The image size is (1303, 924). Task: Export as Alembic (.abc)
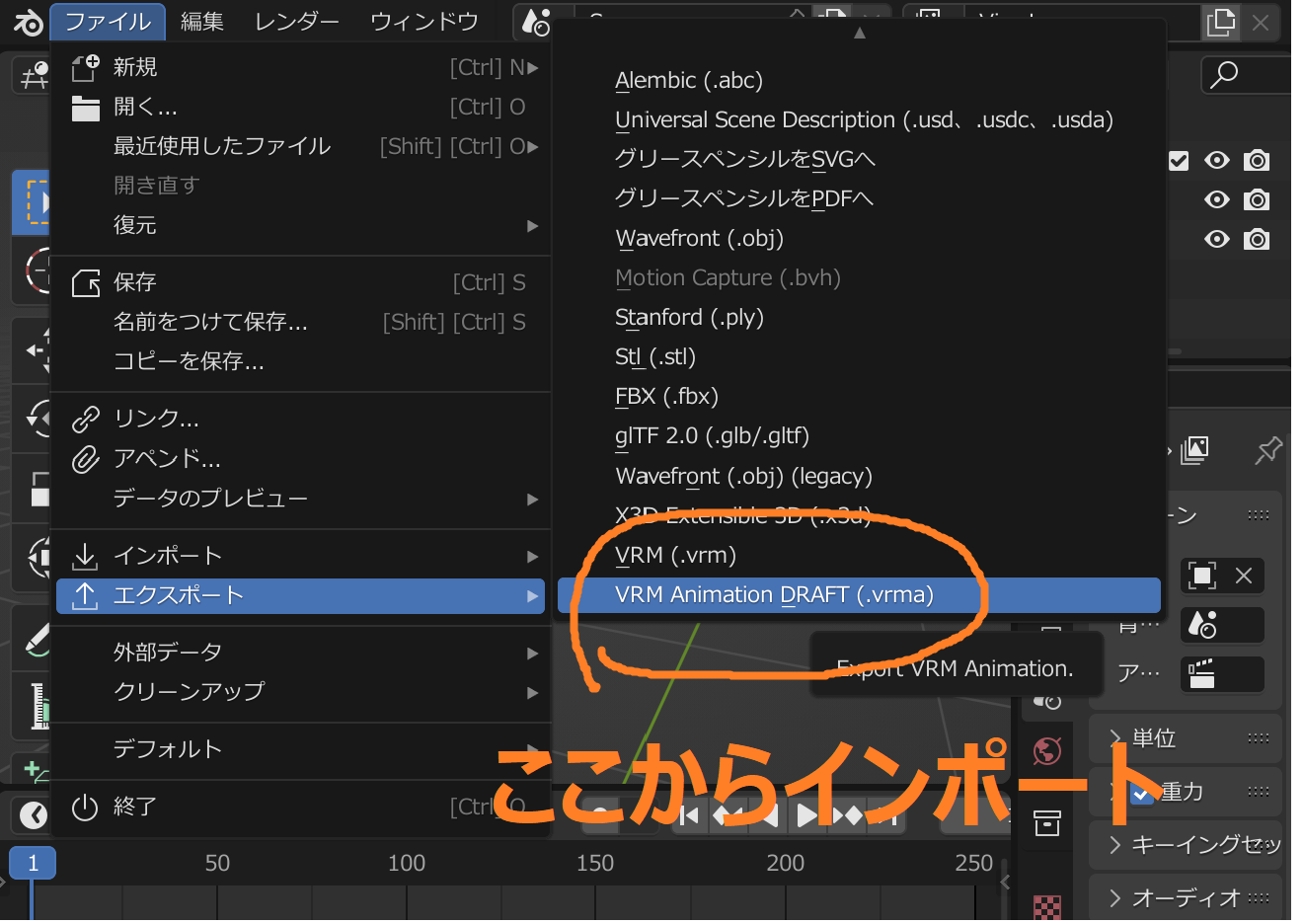[x=859, y=81]
